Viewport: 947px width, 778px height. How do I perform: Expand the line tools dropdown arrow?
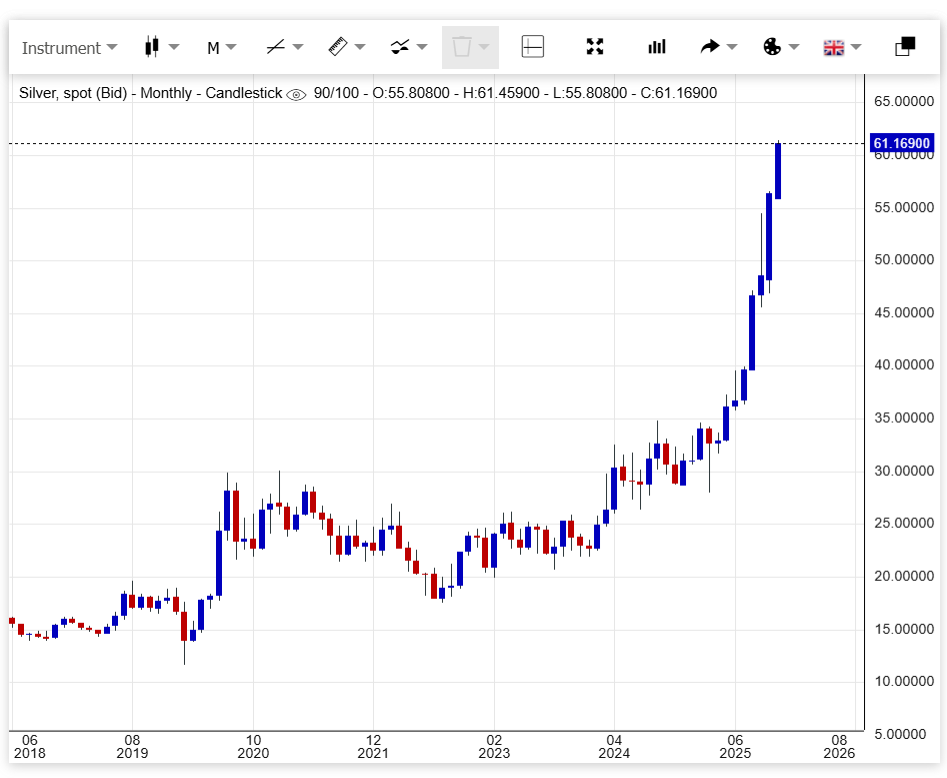pos(298,47)
